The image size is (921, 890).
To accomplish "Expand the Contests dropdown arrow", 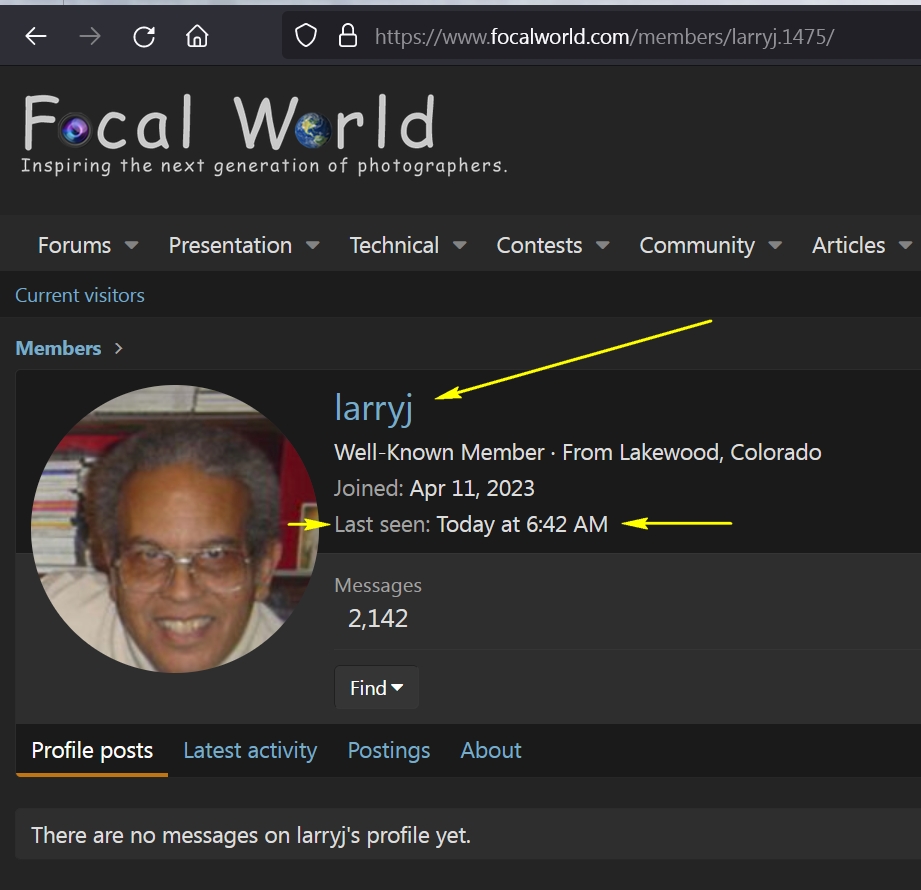I will pos(603,245).
